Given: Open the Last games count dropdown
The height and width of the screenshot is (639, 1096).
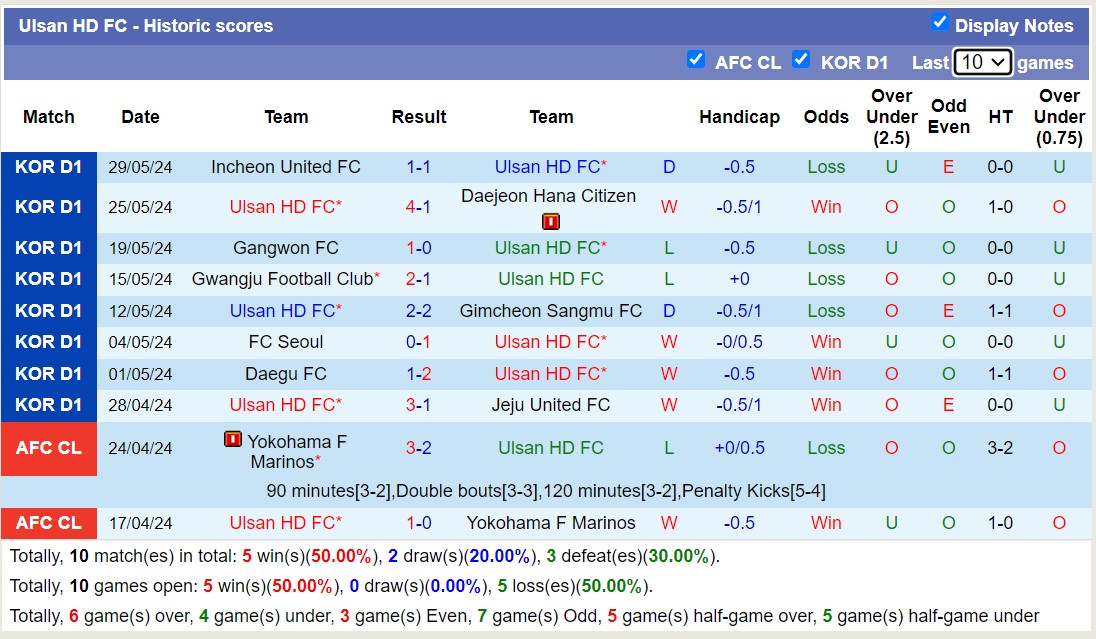Looking at the screenshot, I should click(983, 62).
